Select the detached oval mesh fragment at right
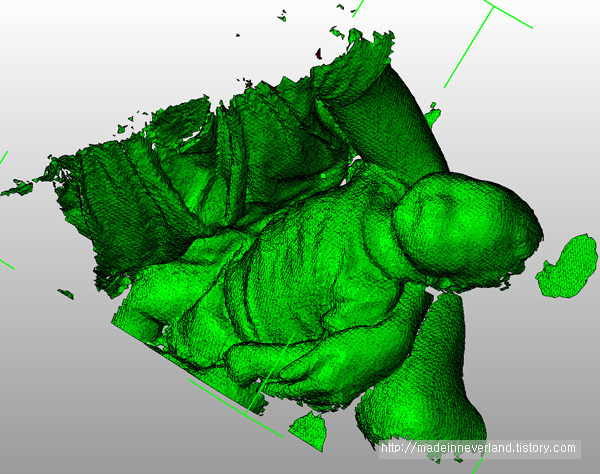The image size is (600, 474). (567, 266)
